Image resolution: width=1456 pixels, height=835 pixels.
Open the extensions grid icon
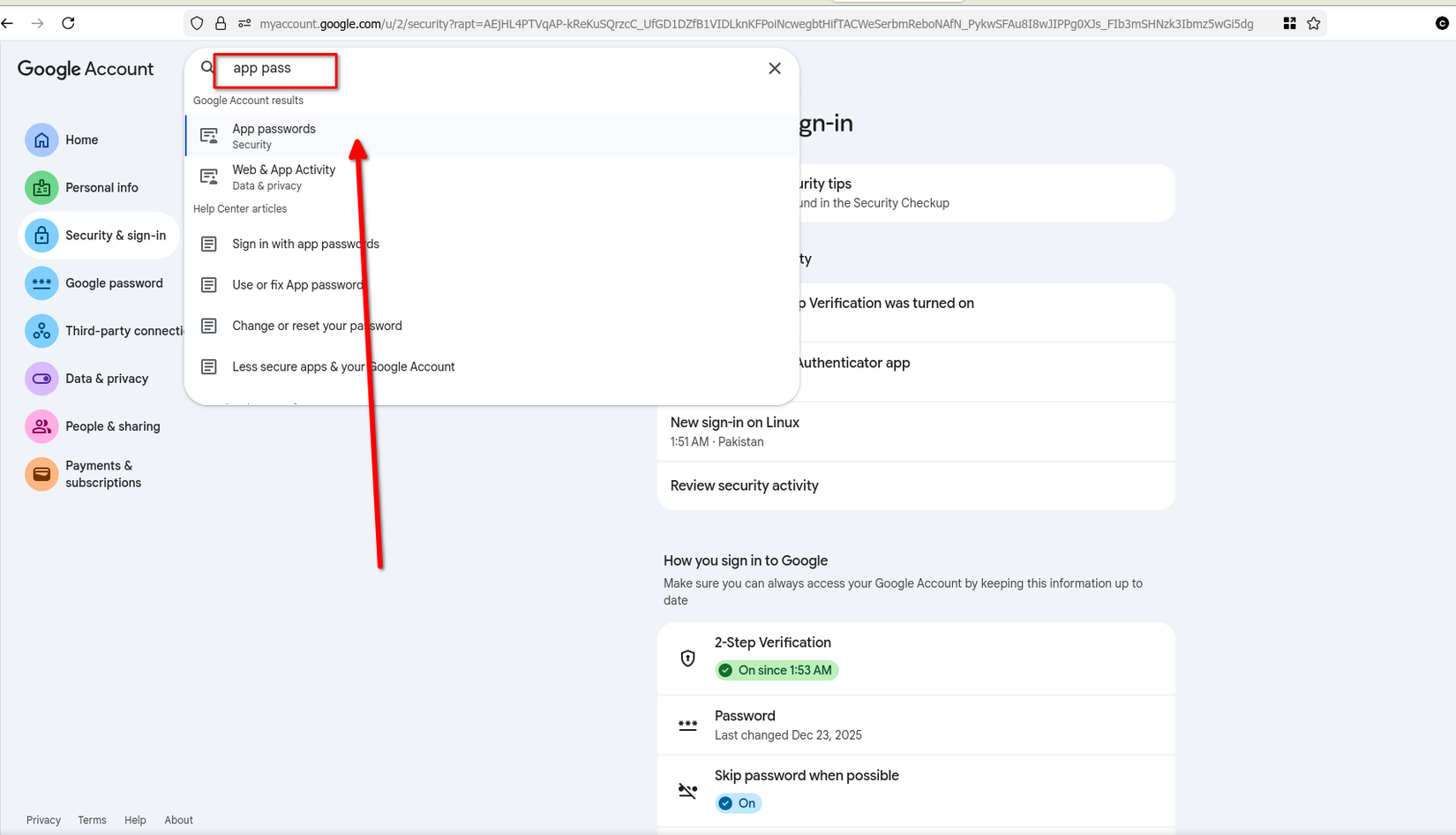(1289, 24)
